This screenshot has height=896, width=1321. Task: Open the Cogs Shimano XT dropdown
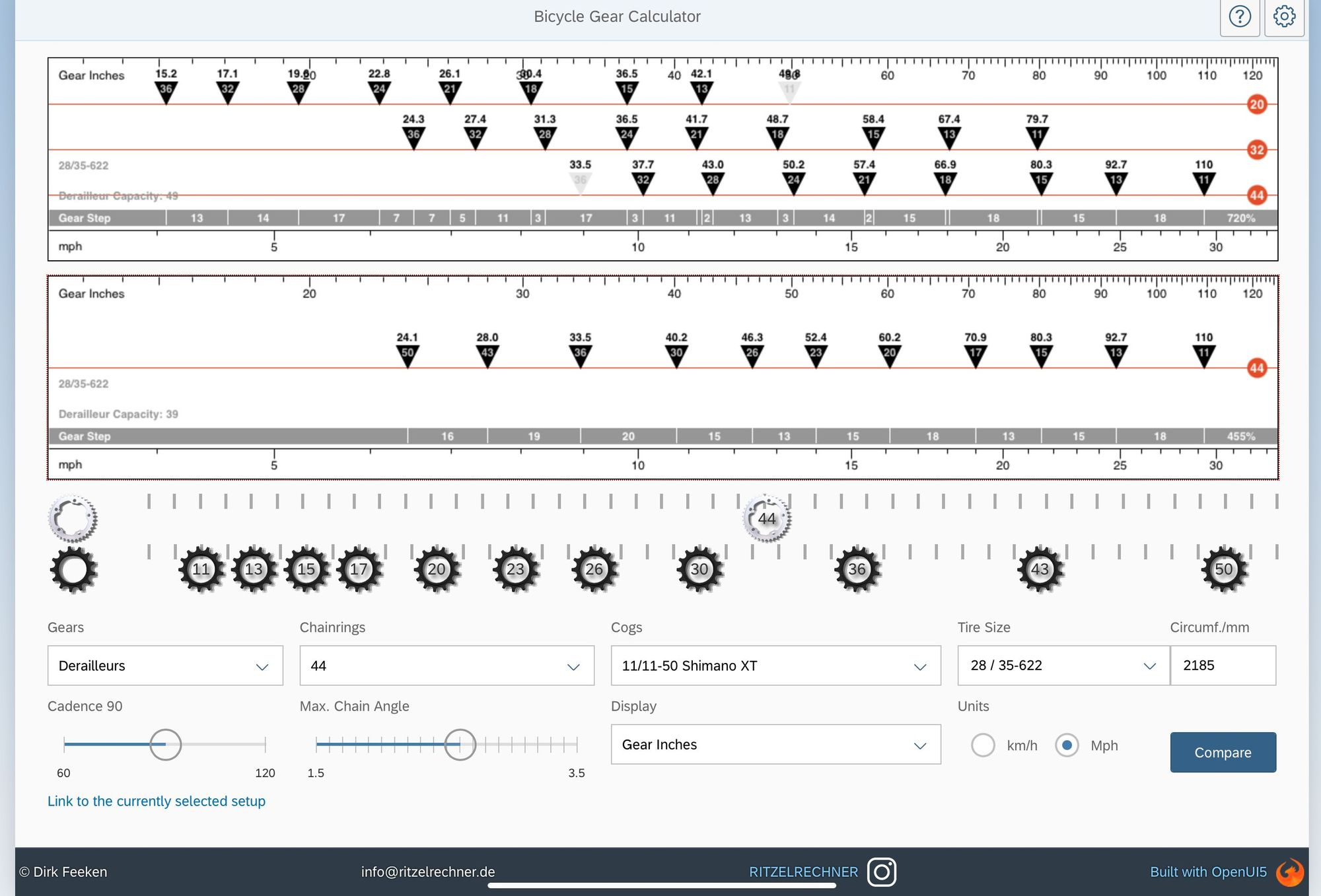click(775, 666)
